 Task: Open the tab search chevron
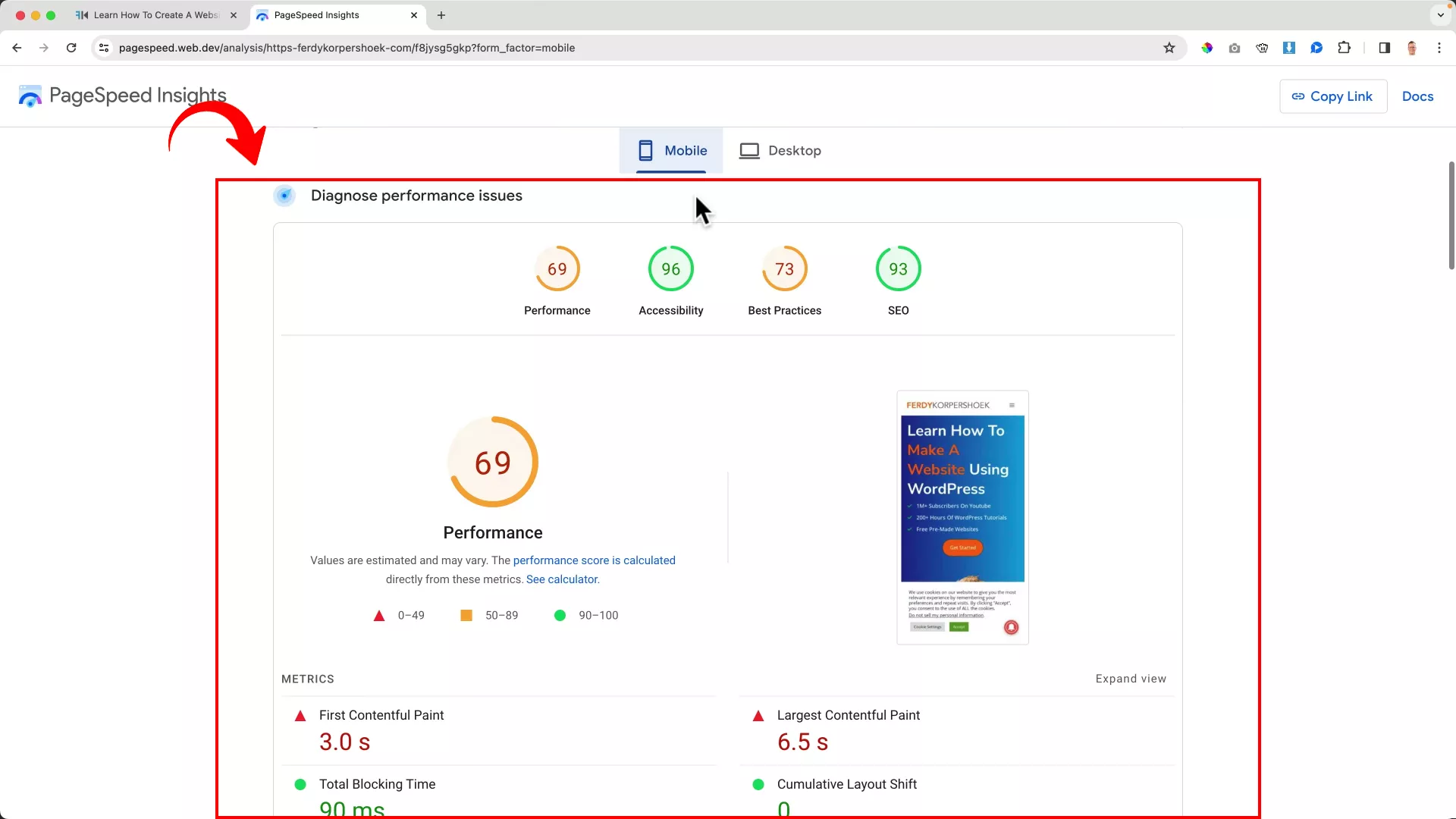tap(1440, 15)
